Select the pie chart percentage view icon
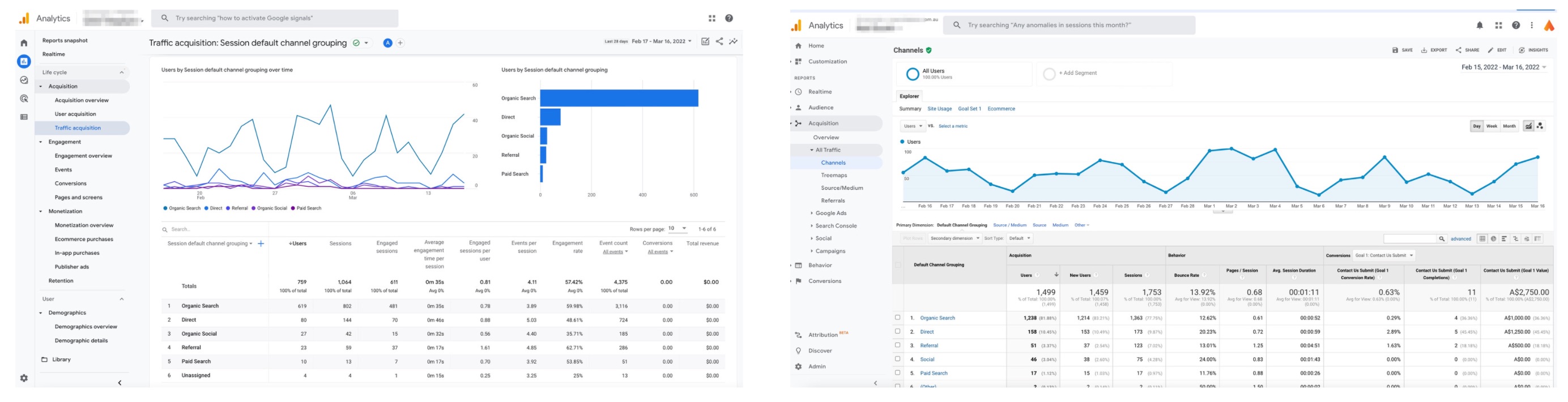Screen dimensions: 1568x402 click(x=1493, y=239)
